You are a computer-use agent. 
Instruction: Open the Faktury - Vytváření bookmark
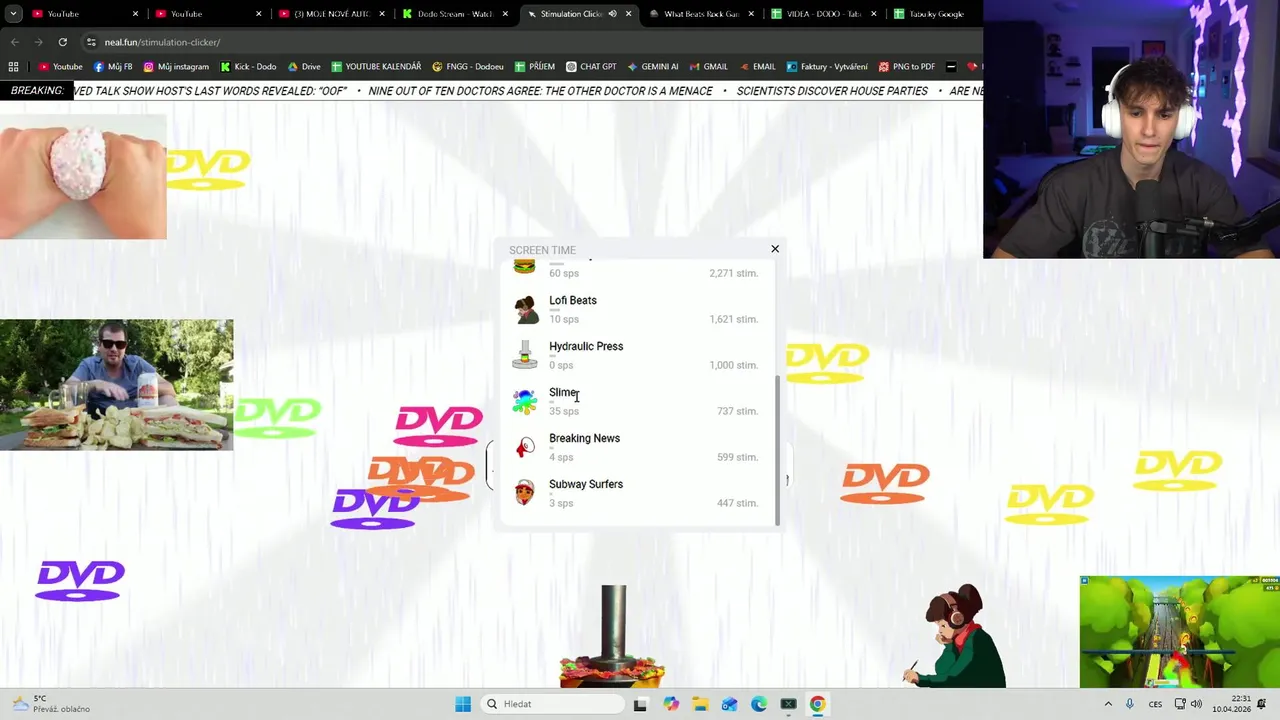(x=827, y=67)
